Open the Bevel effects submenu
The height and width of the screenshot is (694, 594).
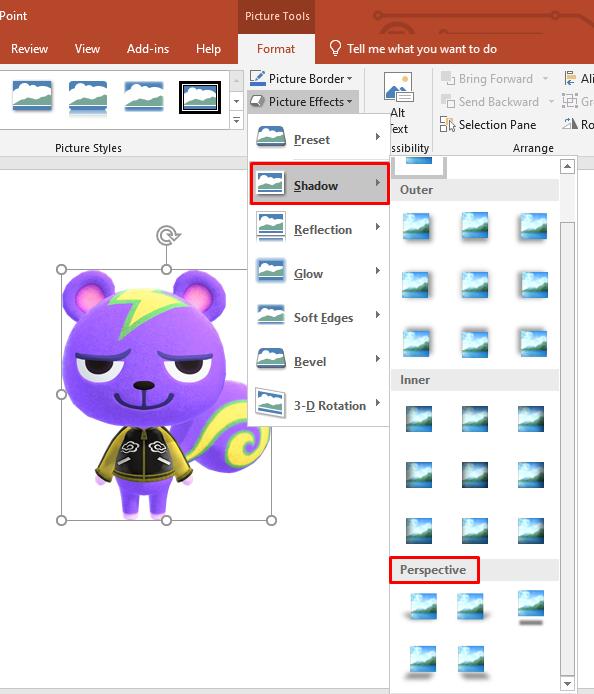click(x=319, y=361)
